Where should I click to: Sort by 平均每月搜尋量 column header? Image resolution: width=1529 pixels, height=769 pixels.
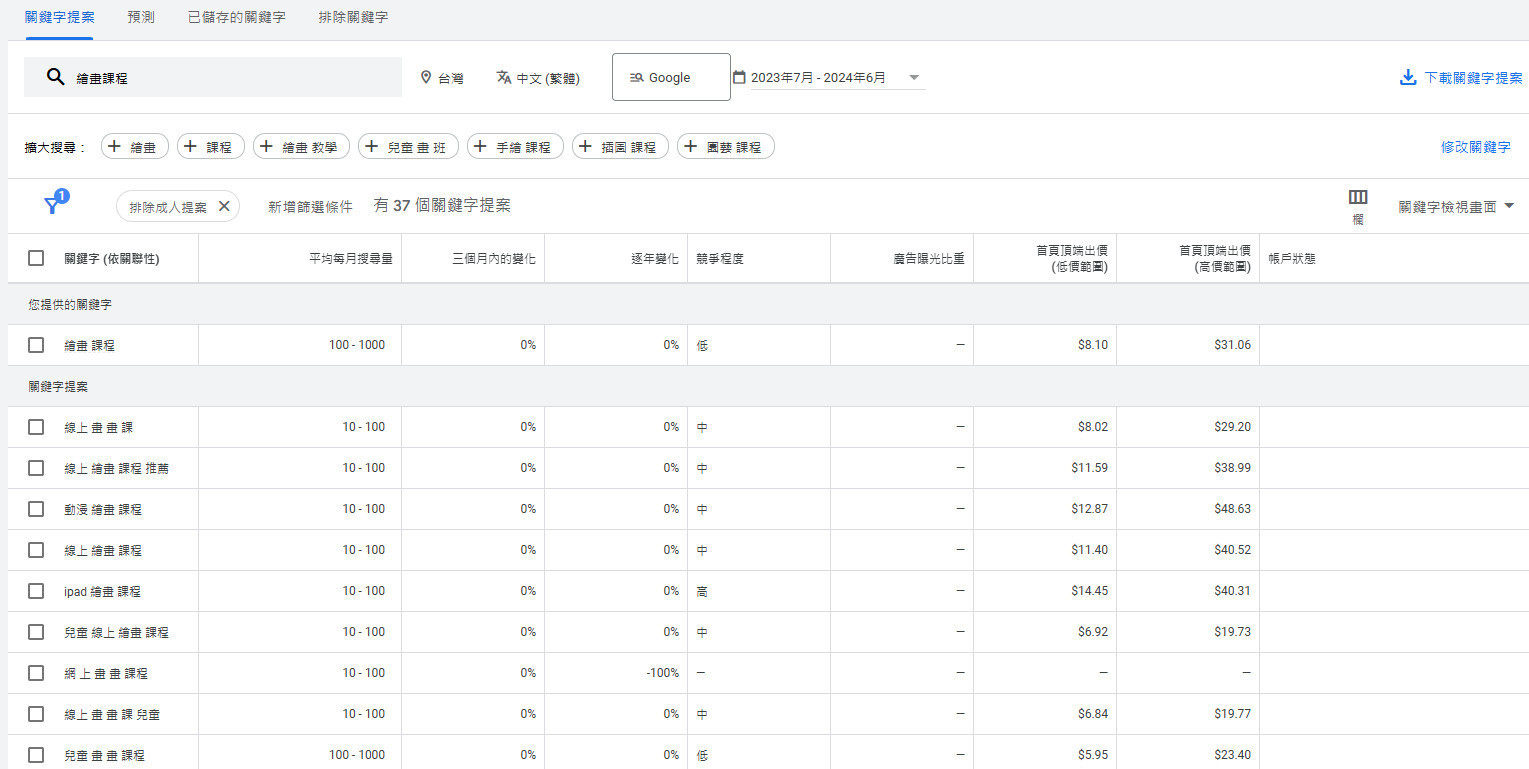tap(350, 259)
